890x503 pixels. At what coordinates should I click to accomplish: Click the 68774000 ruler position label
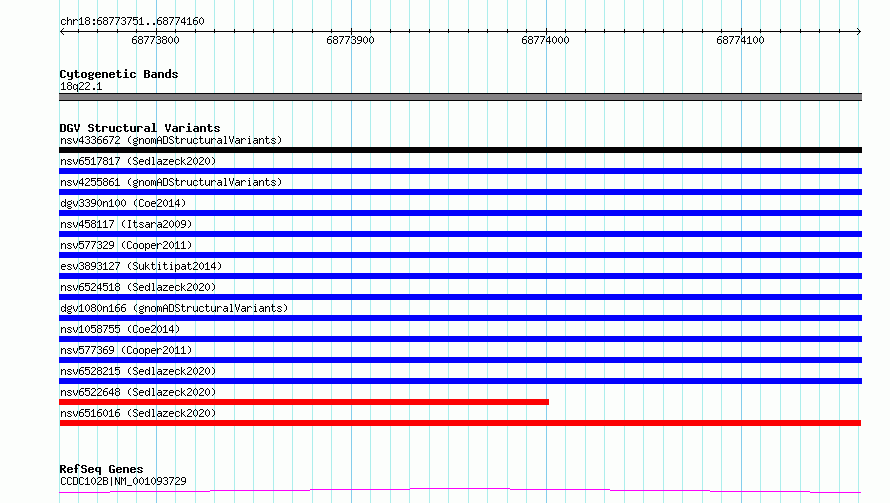545,40
